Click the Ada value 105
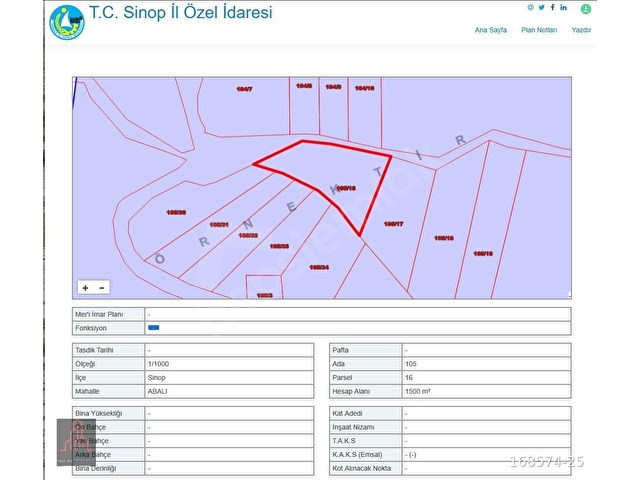 pos(411,364)
